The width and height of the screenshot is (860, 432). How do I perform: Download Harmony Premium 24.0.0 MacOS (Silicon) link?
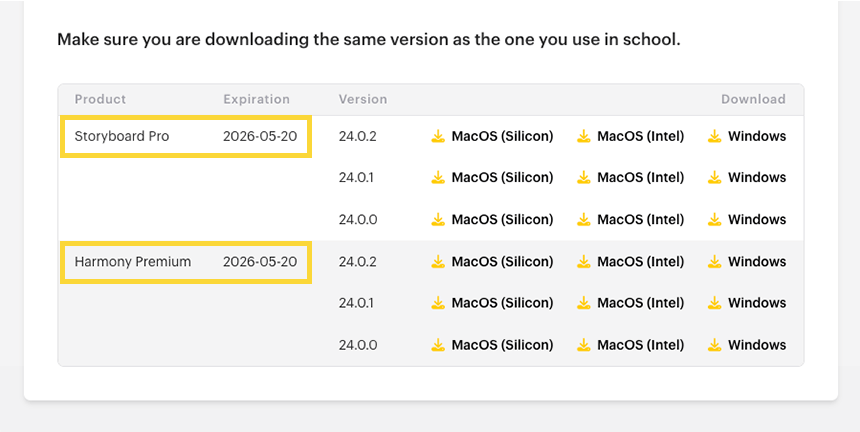coord(502,345)
